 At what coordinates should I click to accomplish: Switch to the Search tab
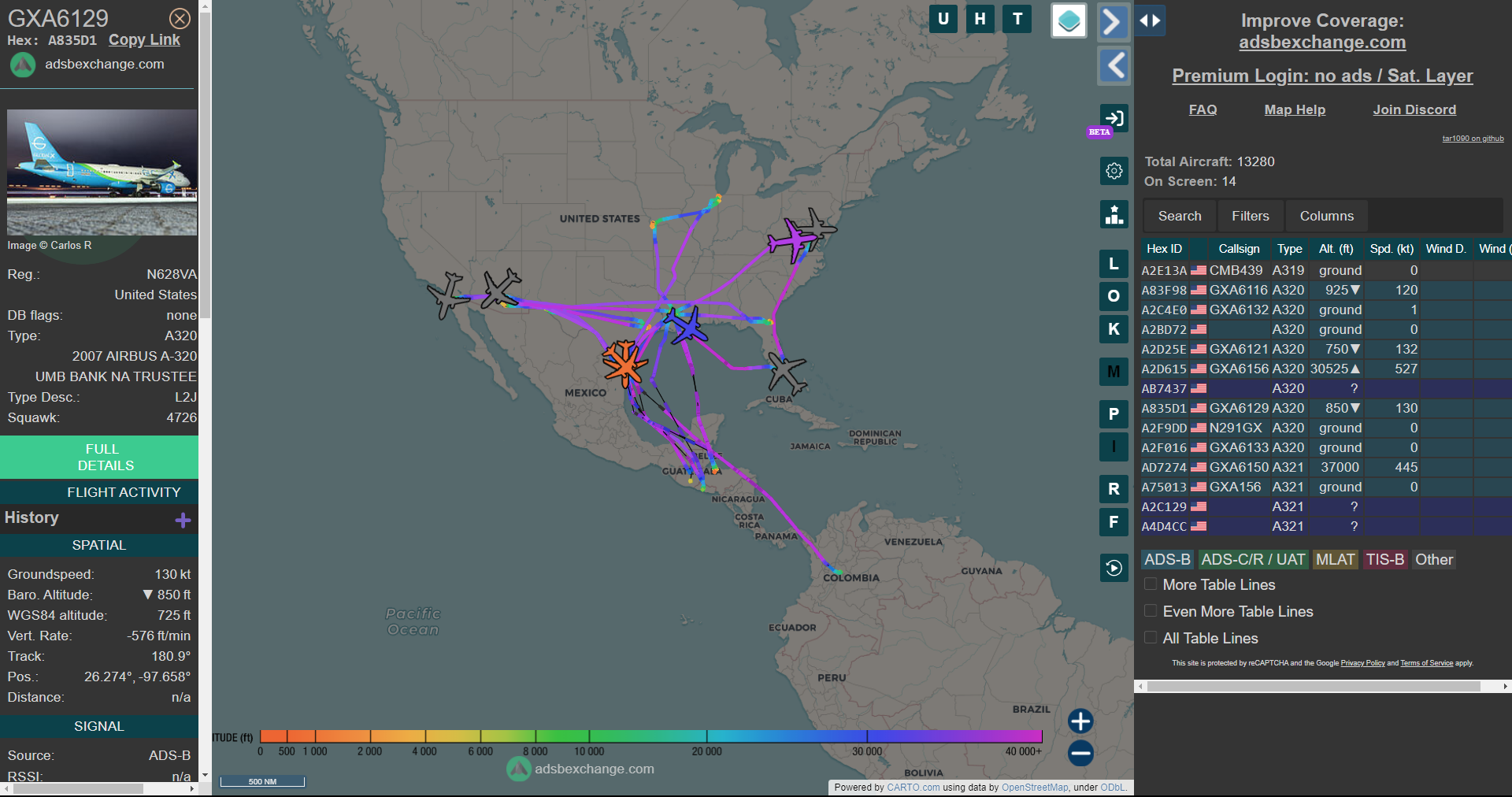tap(1180, 216)
